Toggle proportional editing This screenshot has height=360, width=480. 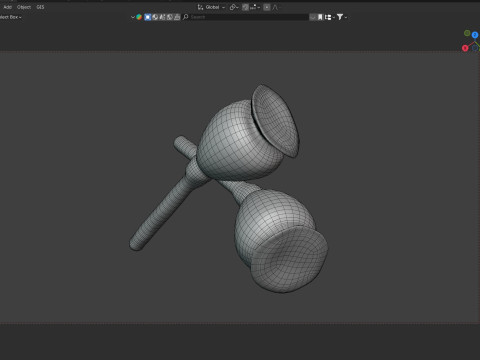tap(267, 7)
